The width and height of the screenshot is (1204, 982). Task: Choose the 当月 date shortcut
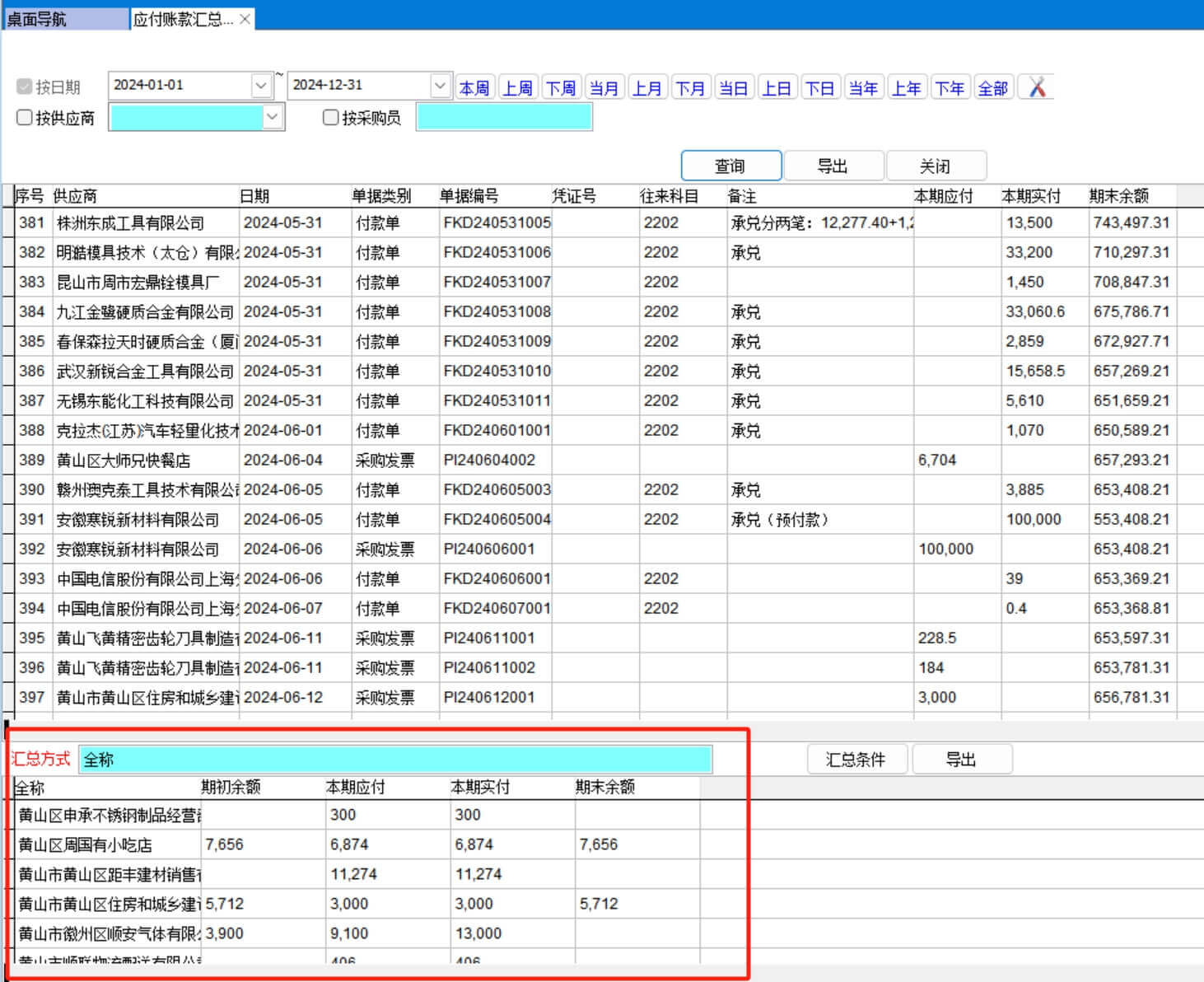[x=604, y=88]
